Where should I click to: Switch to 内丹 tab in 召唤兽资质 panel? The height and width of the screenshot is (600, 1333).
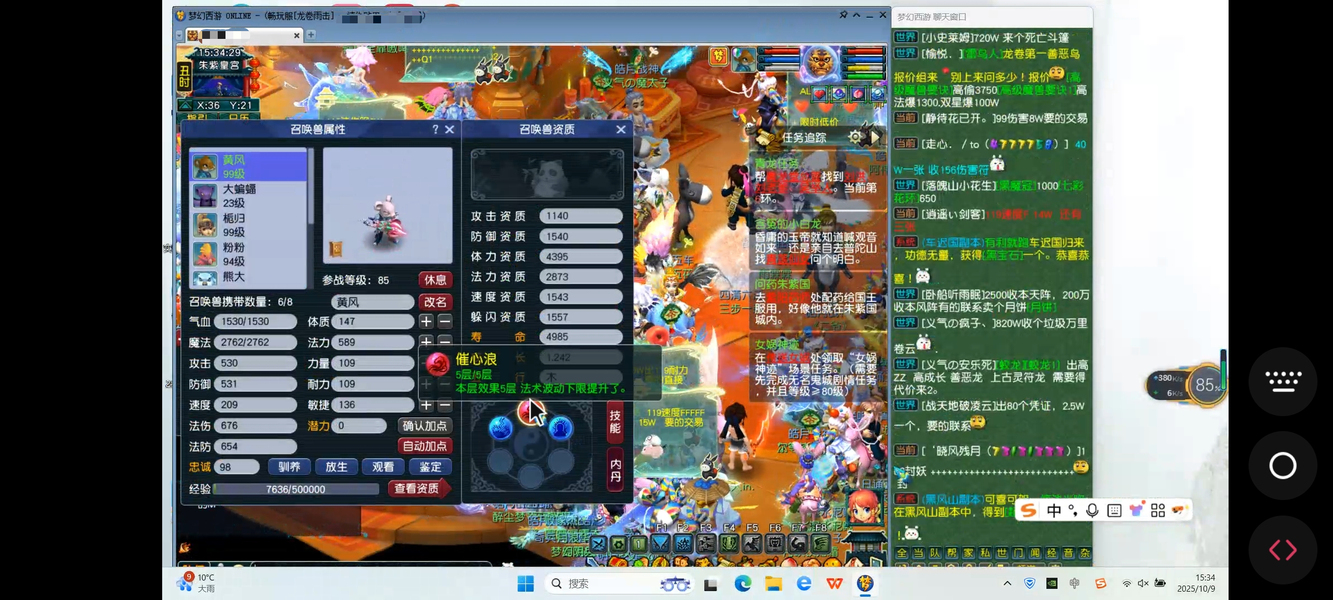(x=615, y=470)
